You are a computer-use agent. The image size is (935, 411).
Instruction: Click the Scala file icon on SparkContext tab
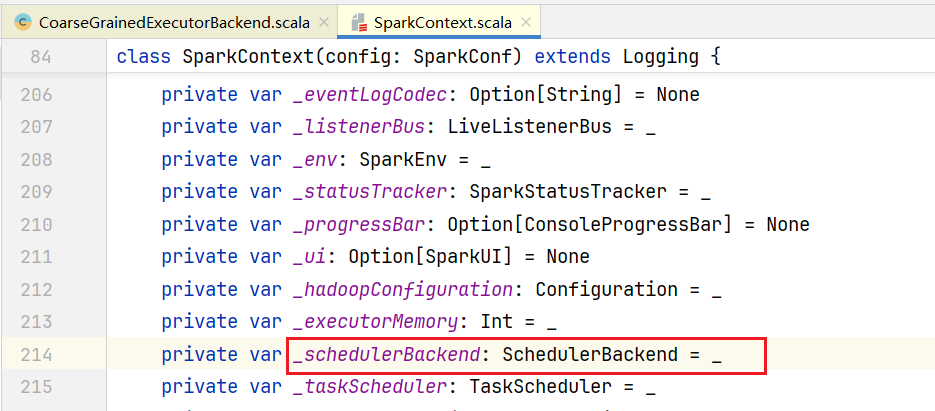click(358, 23)
